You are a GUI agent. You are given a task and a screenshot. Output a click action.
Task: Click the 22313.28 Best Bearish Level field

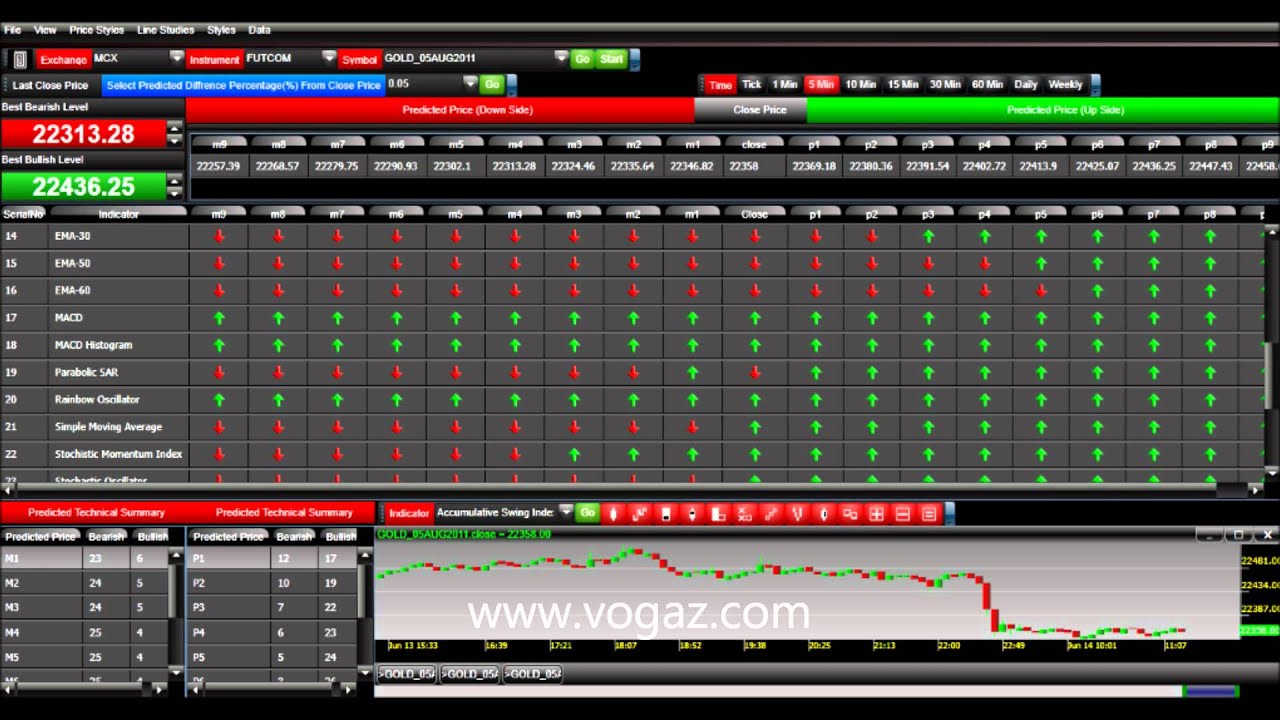(x=83, y=133)
